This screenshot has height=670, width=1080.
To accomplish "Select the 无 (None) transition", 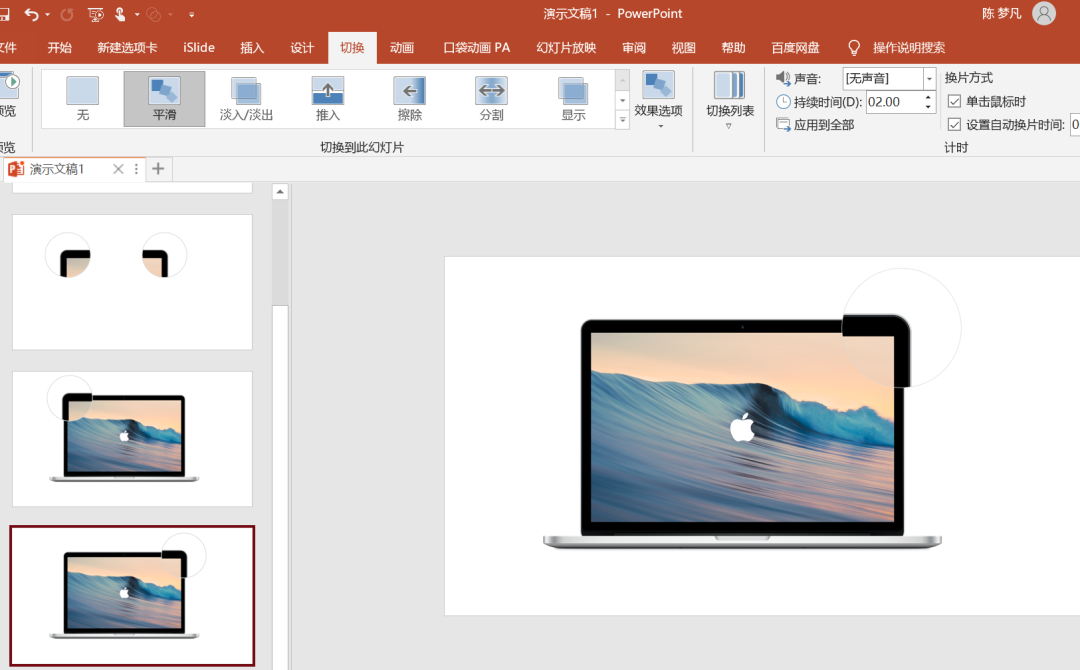I will tap(83, 98).
